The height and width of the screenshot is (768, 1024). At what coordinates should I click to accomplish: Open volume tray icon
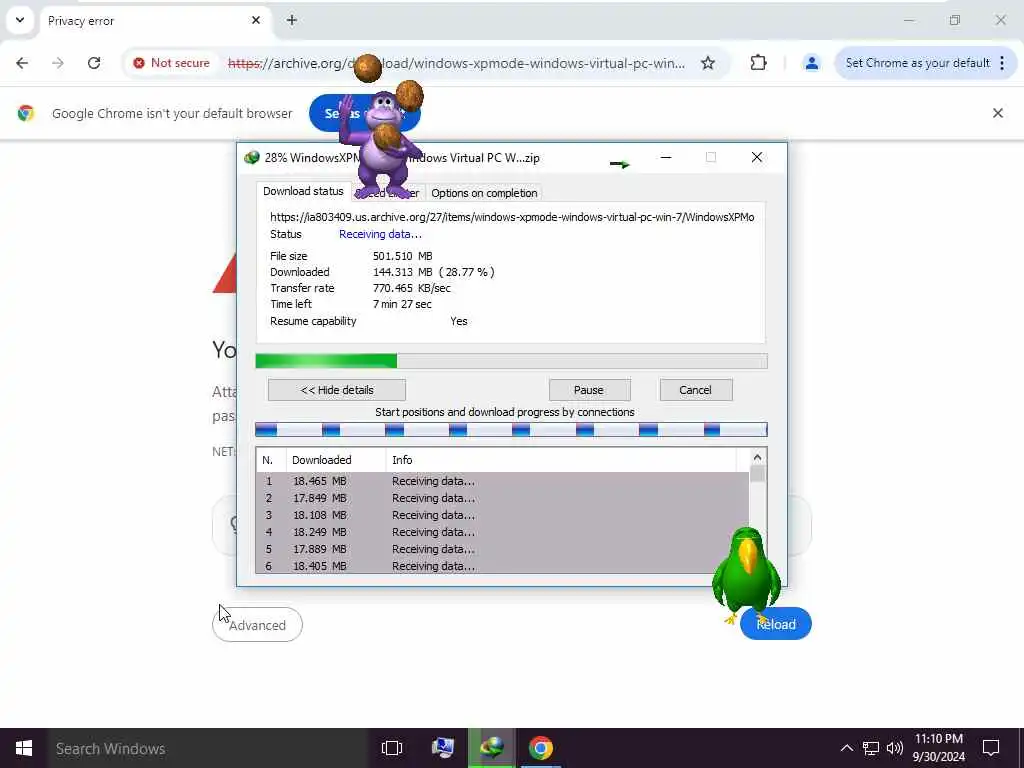pyautogui.click(x=895, y=748)
